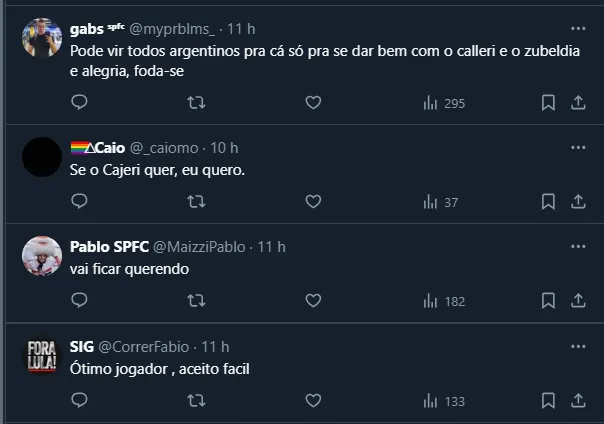The width and height of the screenshot is (604, 424).
Task: Reply to gabs' tweet about Argentinians
Action: [80, 102]
